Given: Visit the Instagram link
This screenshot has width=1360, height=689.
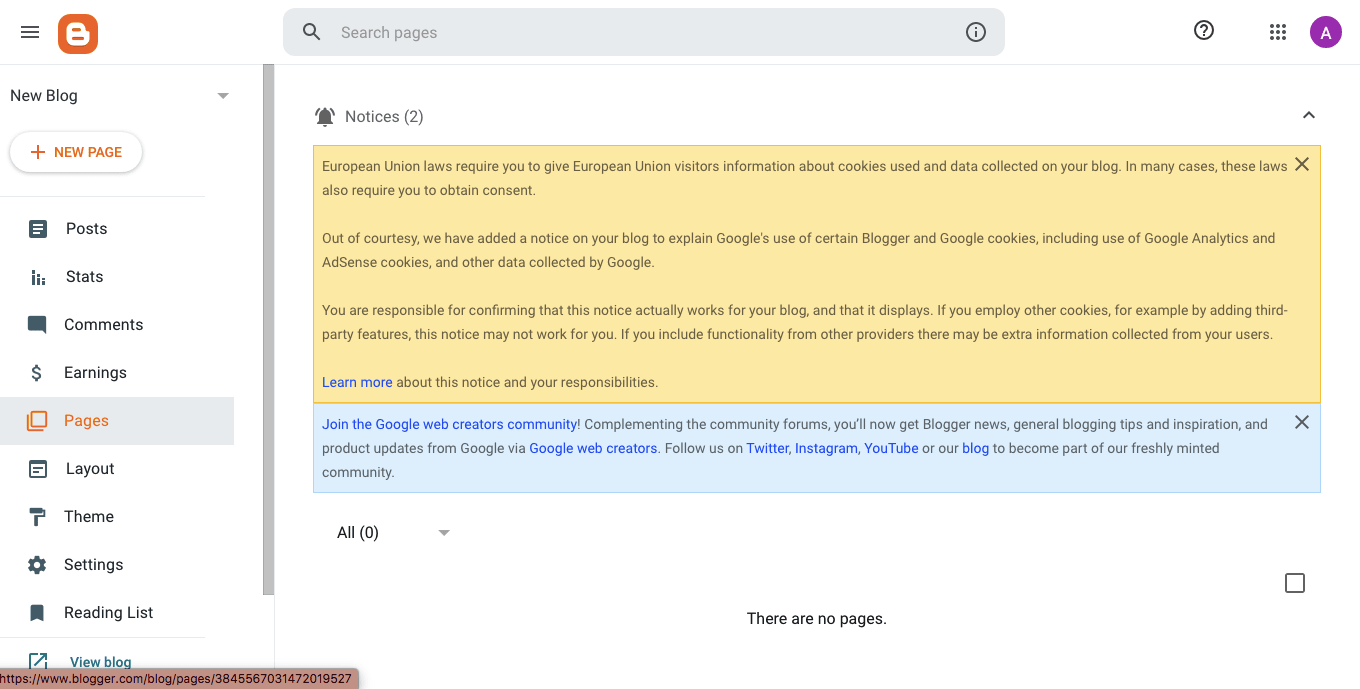Looking at the screenshot, I should [825, 448].
